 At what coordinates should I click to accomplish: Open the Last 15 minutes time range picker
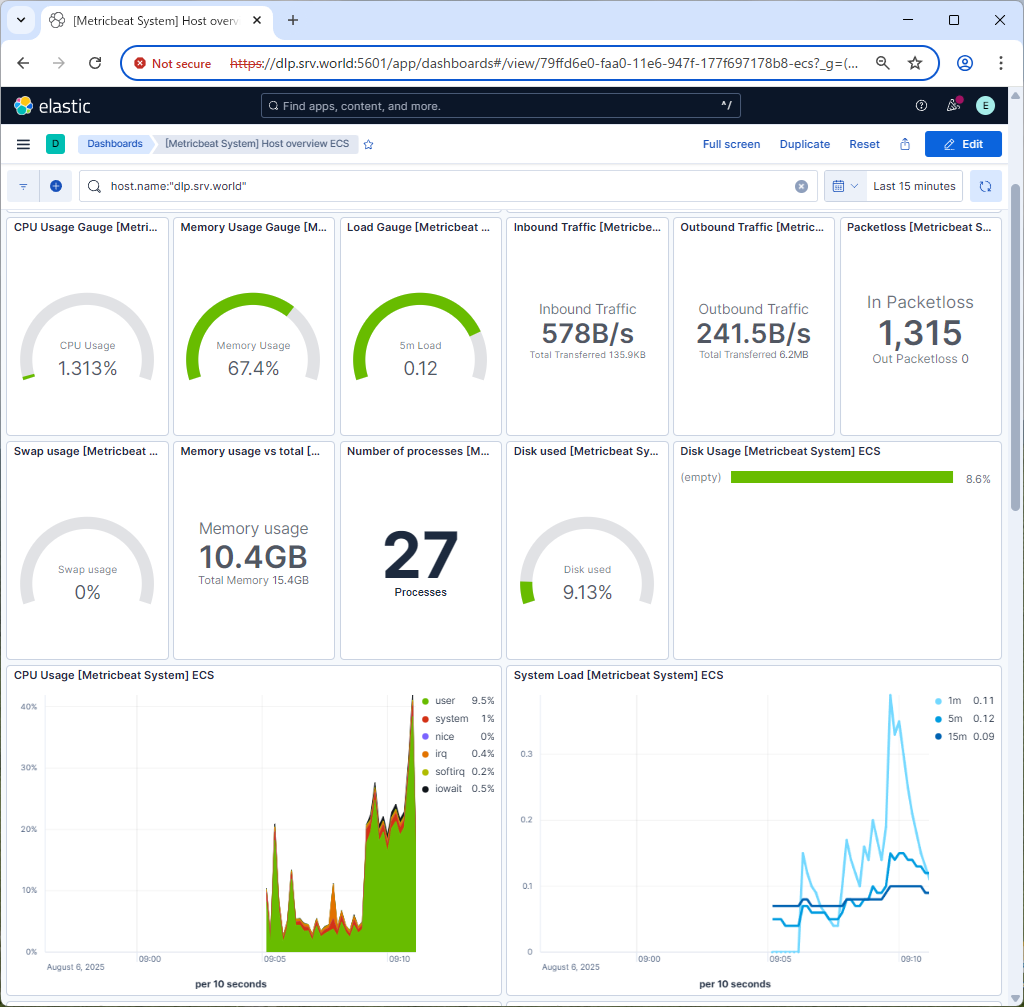click(x=913, y=186)
